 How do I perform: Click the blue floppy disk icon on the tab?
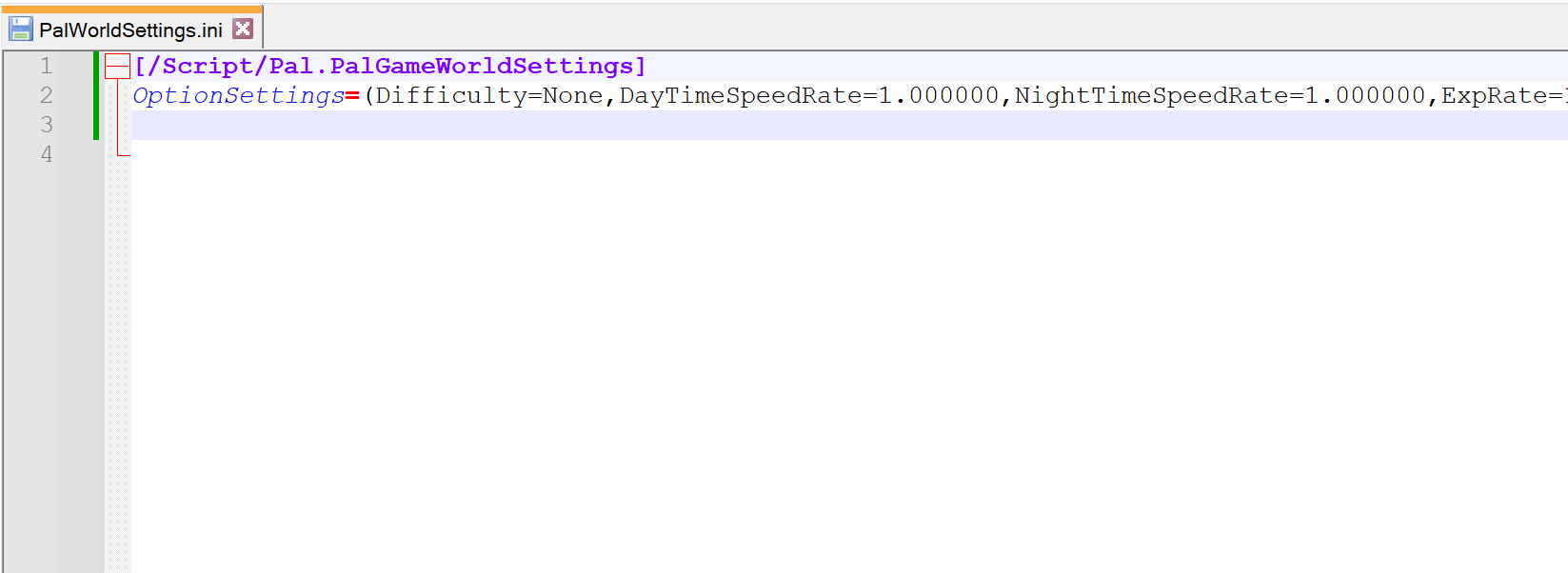(21, 30)
